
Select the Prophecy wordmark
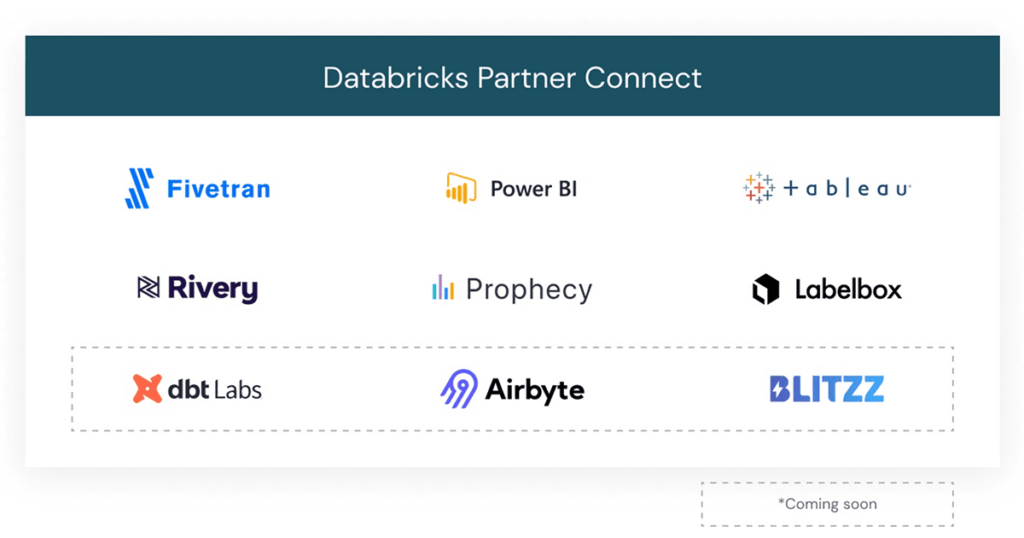529,290
